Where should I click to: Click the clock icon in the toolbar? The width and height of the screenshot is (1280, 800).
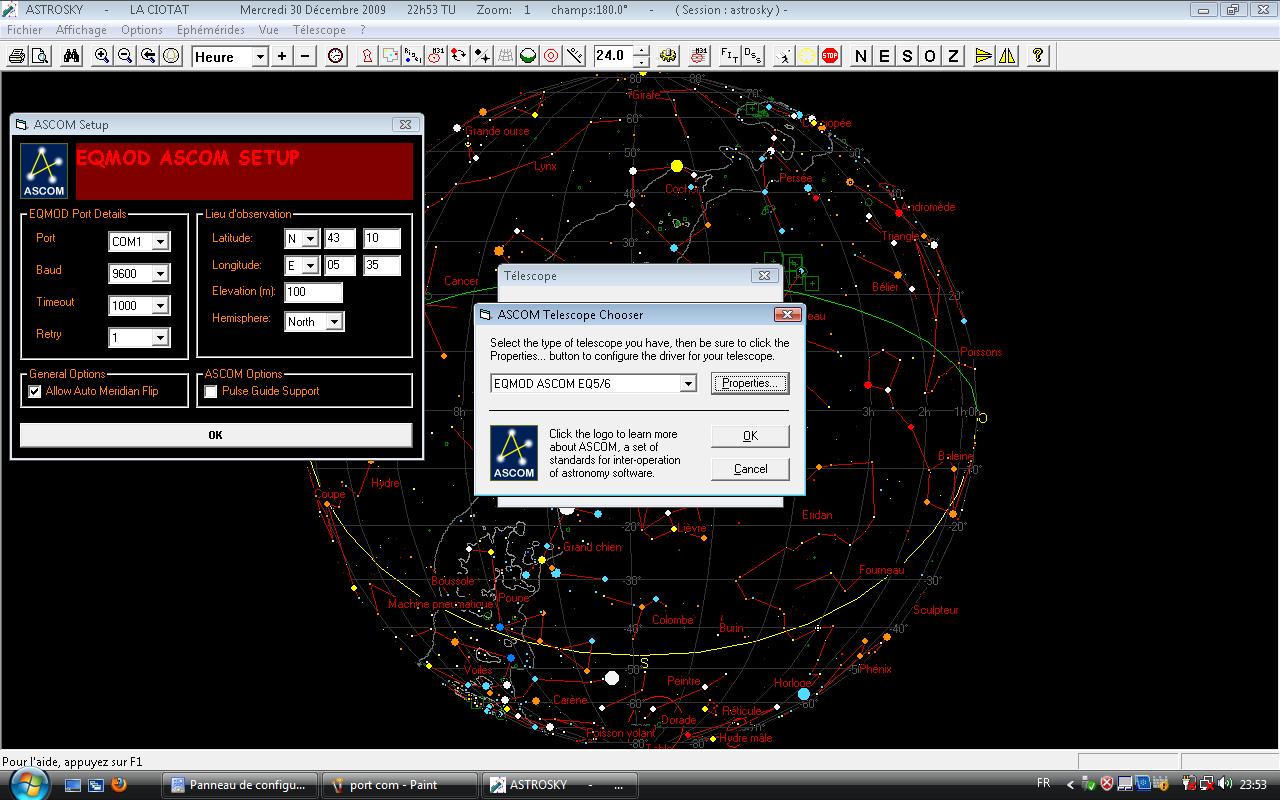coord(336,56)
